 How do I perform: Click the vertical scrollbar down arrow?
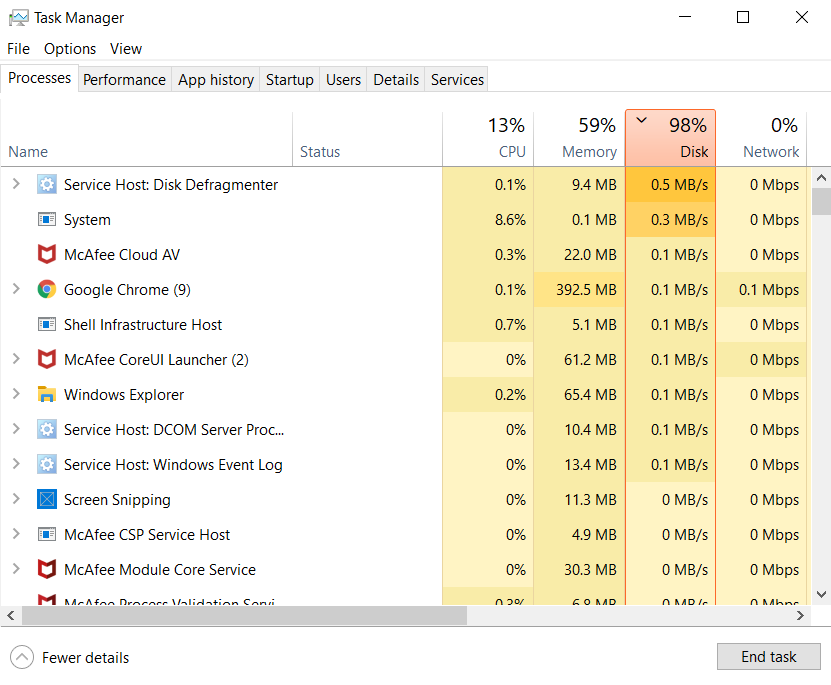821,594
